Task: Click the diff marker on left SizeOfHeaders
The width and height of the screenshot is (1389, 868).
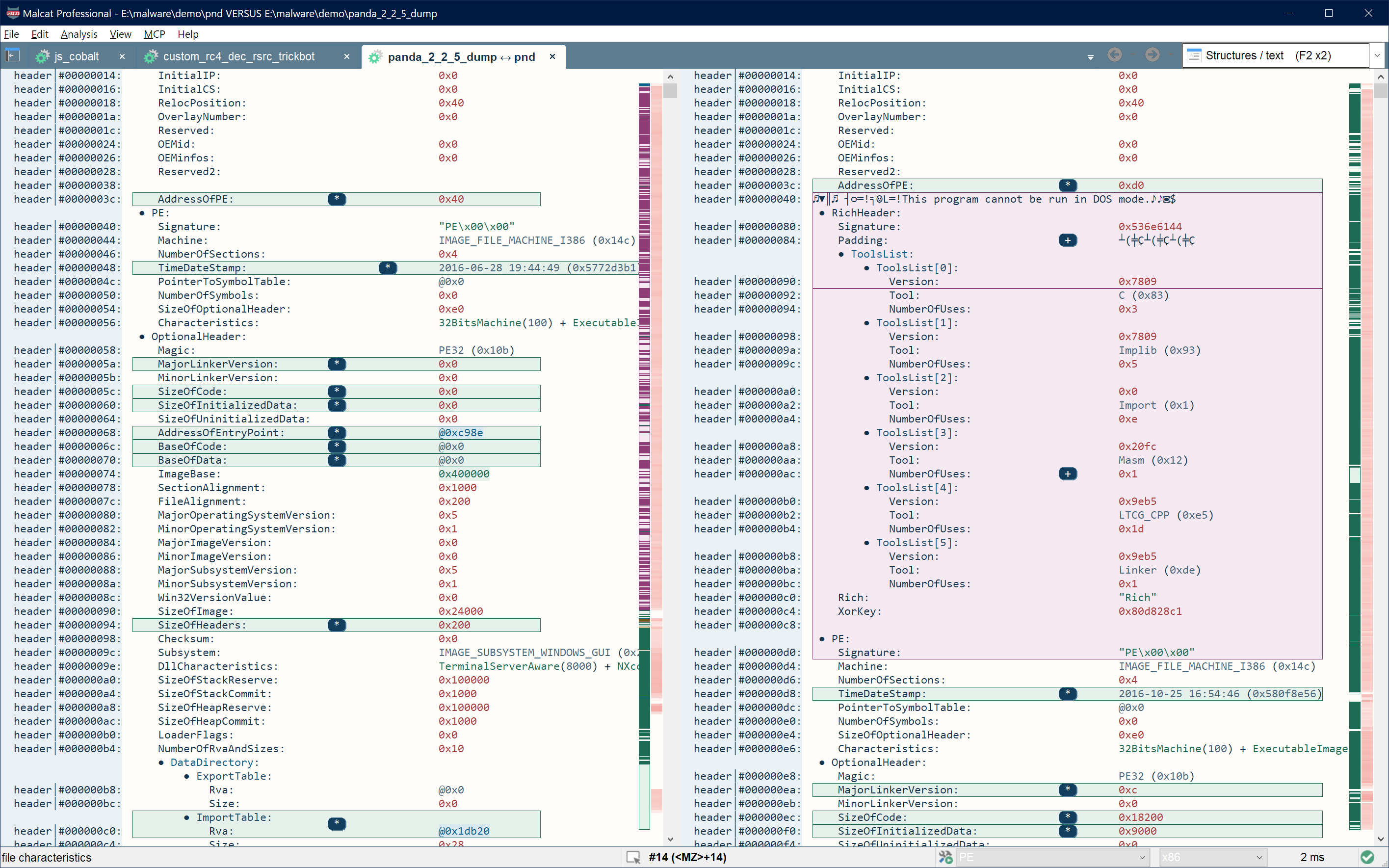Action: pyautogui.click(x=337, y=625)
